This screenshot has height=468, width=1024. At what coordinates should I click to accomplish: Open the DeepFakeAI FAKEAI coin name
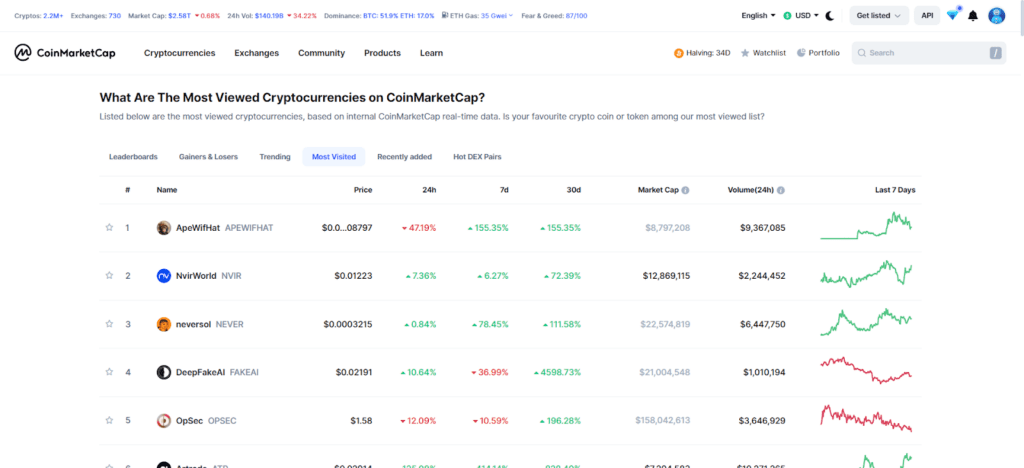click(x=217, y=372)
